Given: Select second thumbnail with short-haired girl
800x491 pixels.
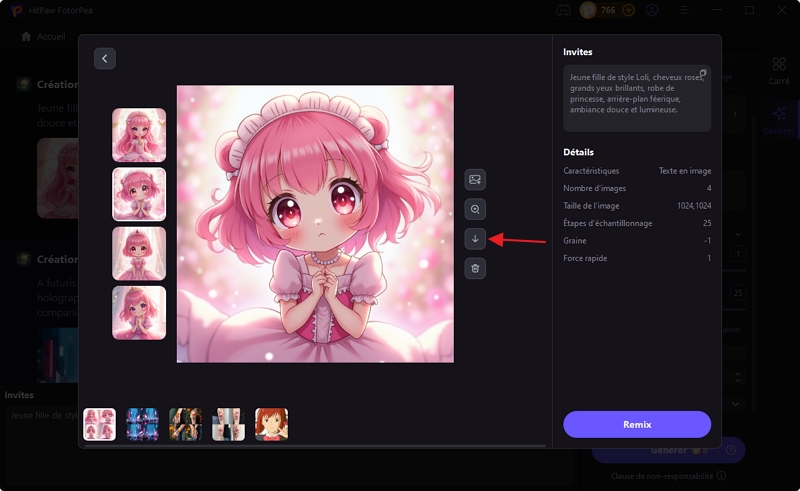Looking at the screenshot, I should coord(139,194).
